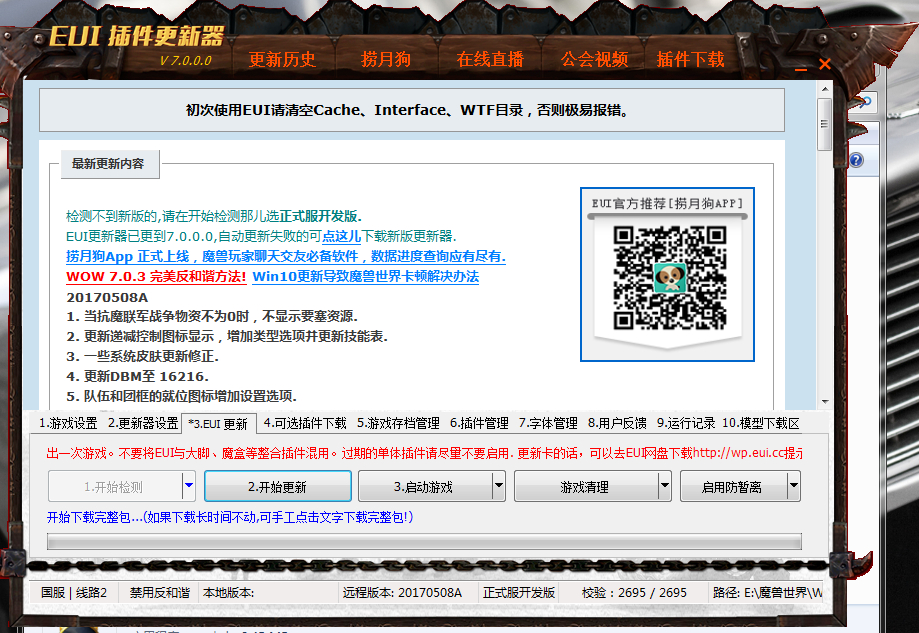Expand the 3.启动游戏 dropdown arrow
Image resolution: width=919 pixels, height=633 pixels.
[499, 485]
